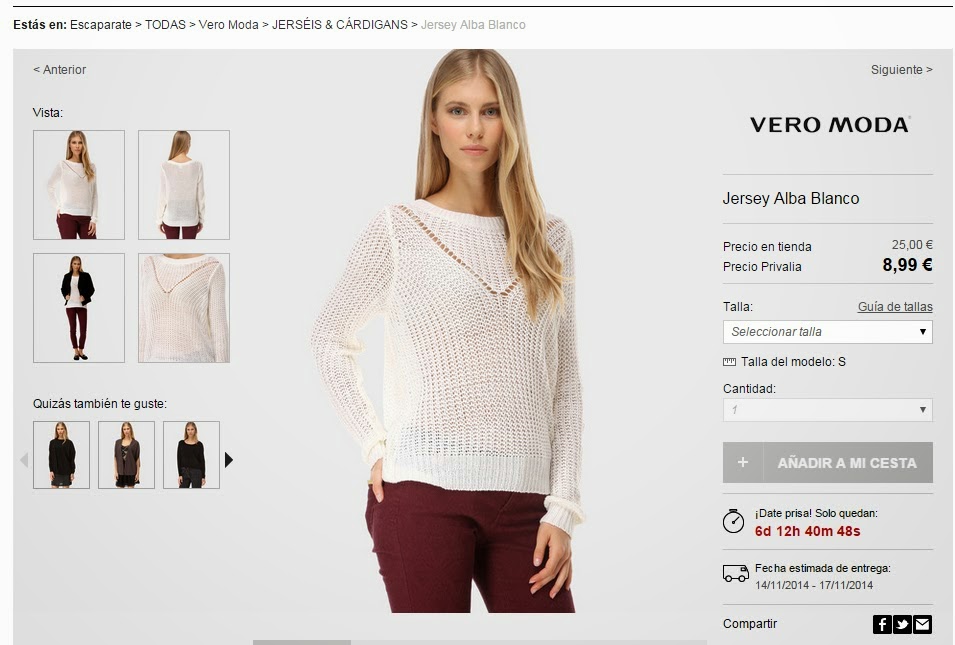Share product by email envelope icon
The image size is (955, 645).
922,624
